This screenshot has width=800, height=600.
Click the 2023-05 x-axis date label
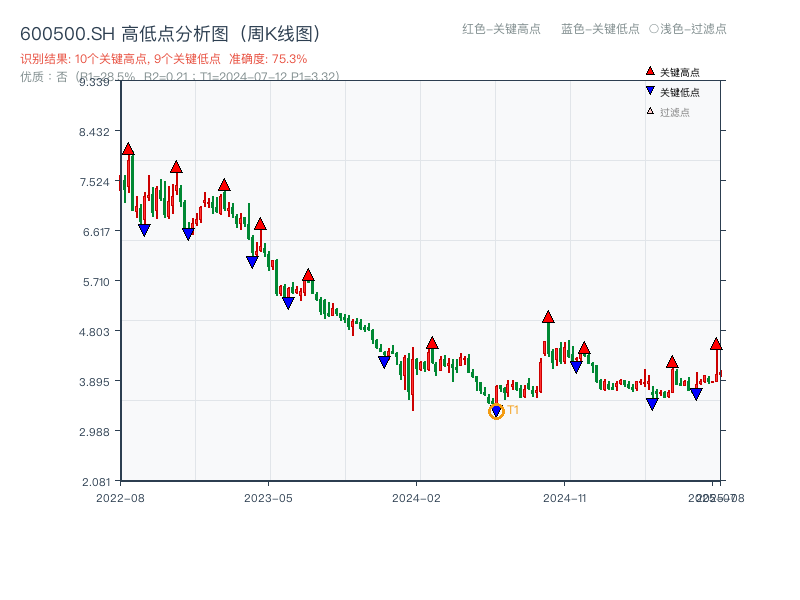268,497
